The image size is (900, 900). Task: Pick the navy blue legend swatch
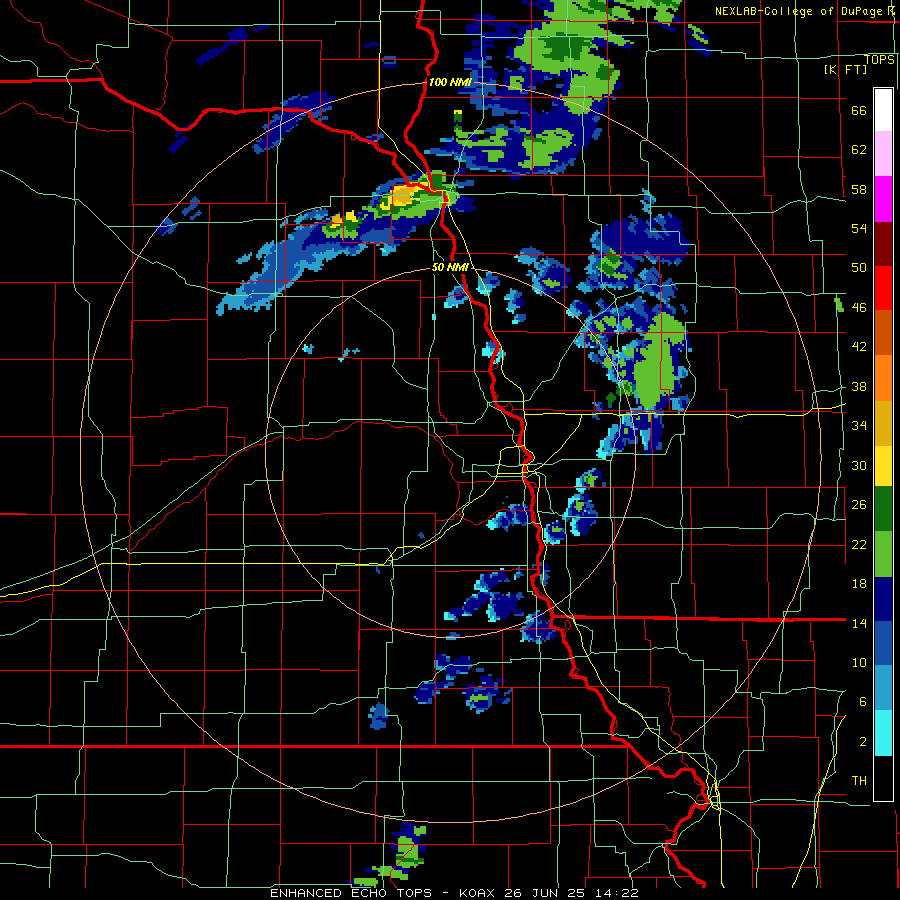[x=883, y=599]
